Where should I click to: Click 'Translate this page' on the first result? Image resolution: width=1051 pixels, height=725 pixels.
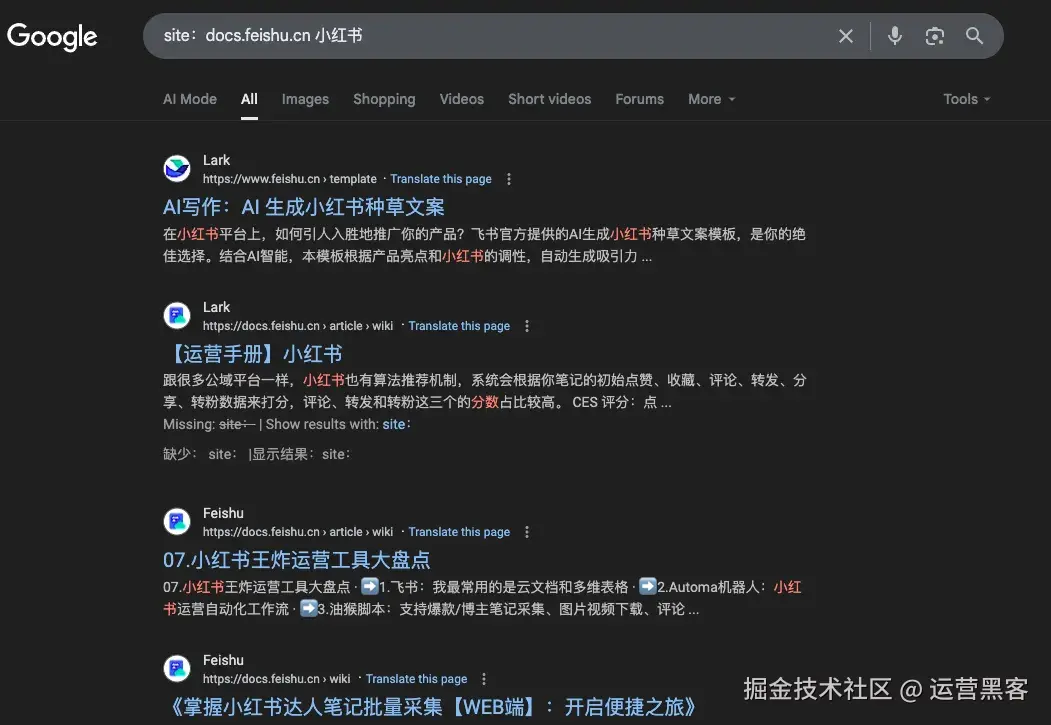440,178
